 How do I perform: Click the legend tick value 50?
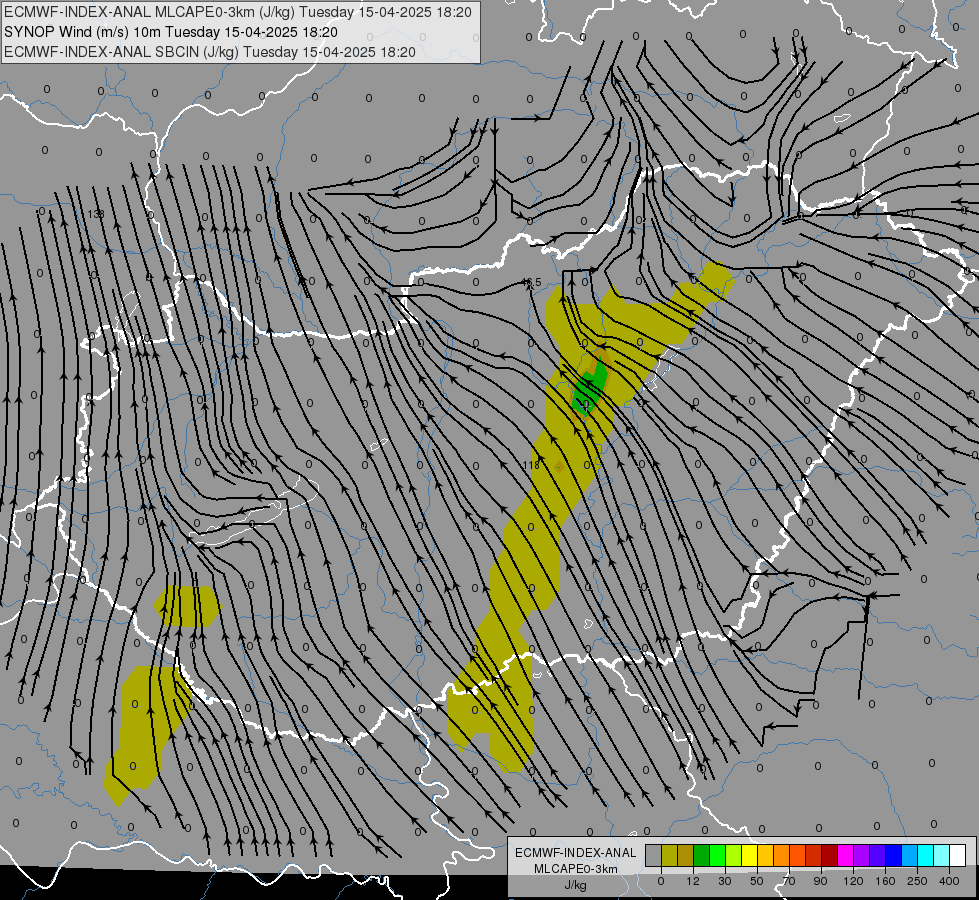[x=757, y=881]
